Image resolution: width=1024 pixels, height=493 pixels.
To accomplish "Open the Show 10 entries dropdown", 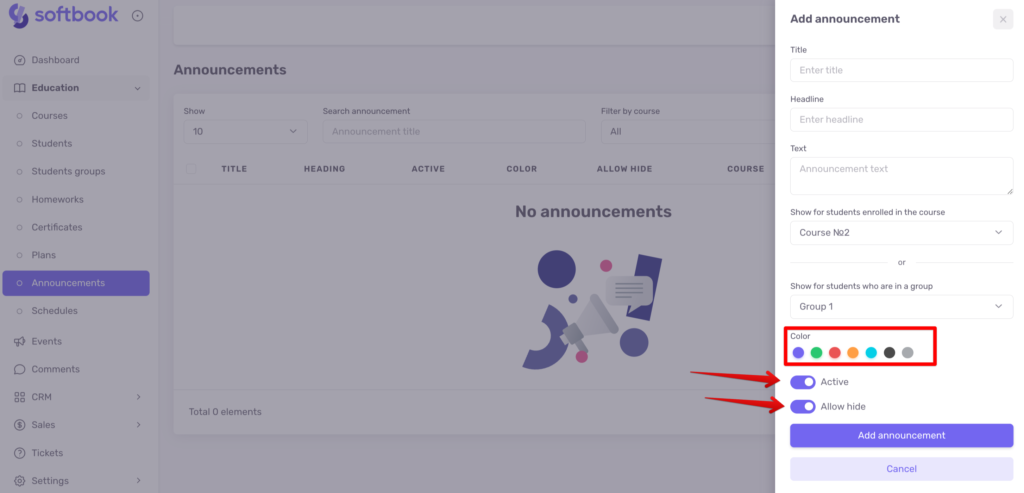I will (246, 131).
